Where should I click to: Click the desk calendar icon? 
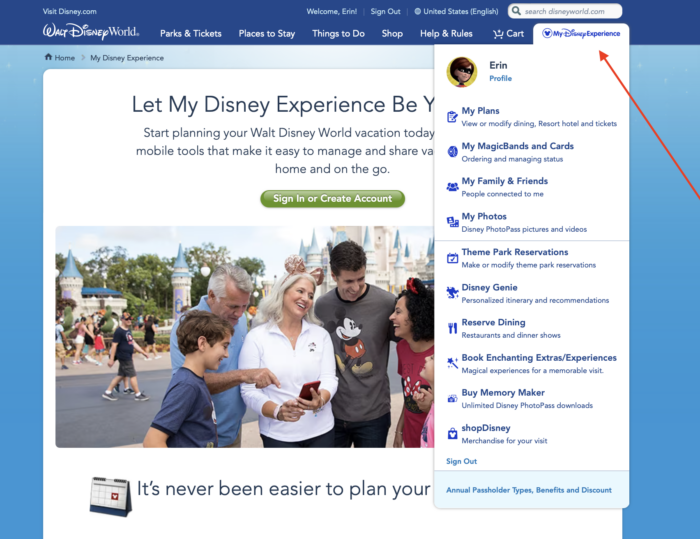(111, 497)
